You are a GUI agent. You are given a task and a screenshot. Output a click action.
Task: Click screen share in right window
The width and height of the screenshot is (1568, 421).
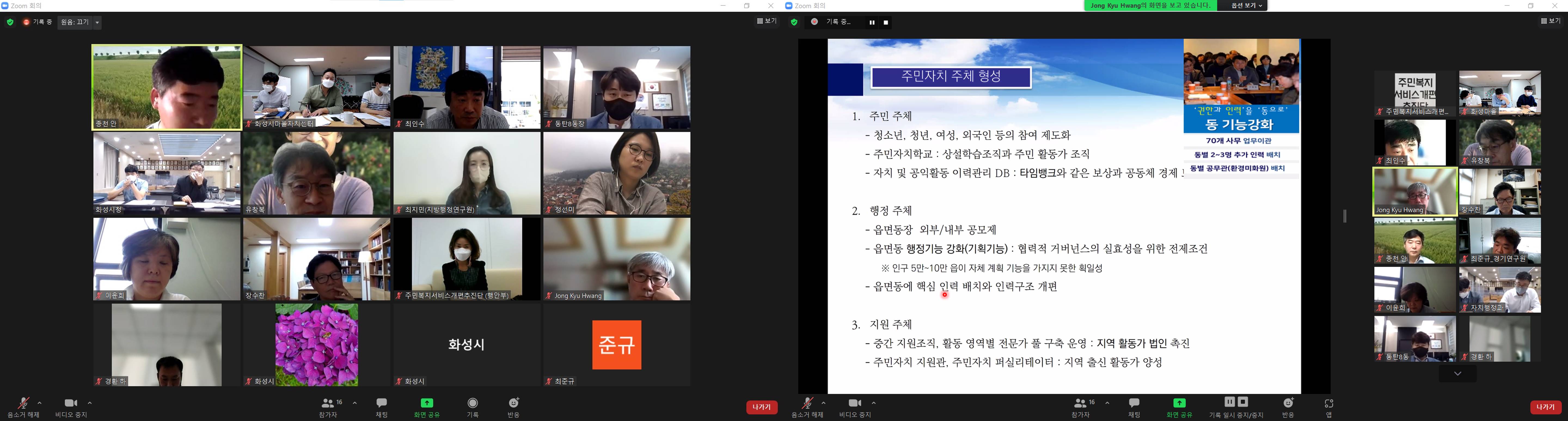click(x=1179, y=407)
